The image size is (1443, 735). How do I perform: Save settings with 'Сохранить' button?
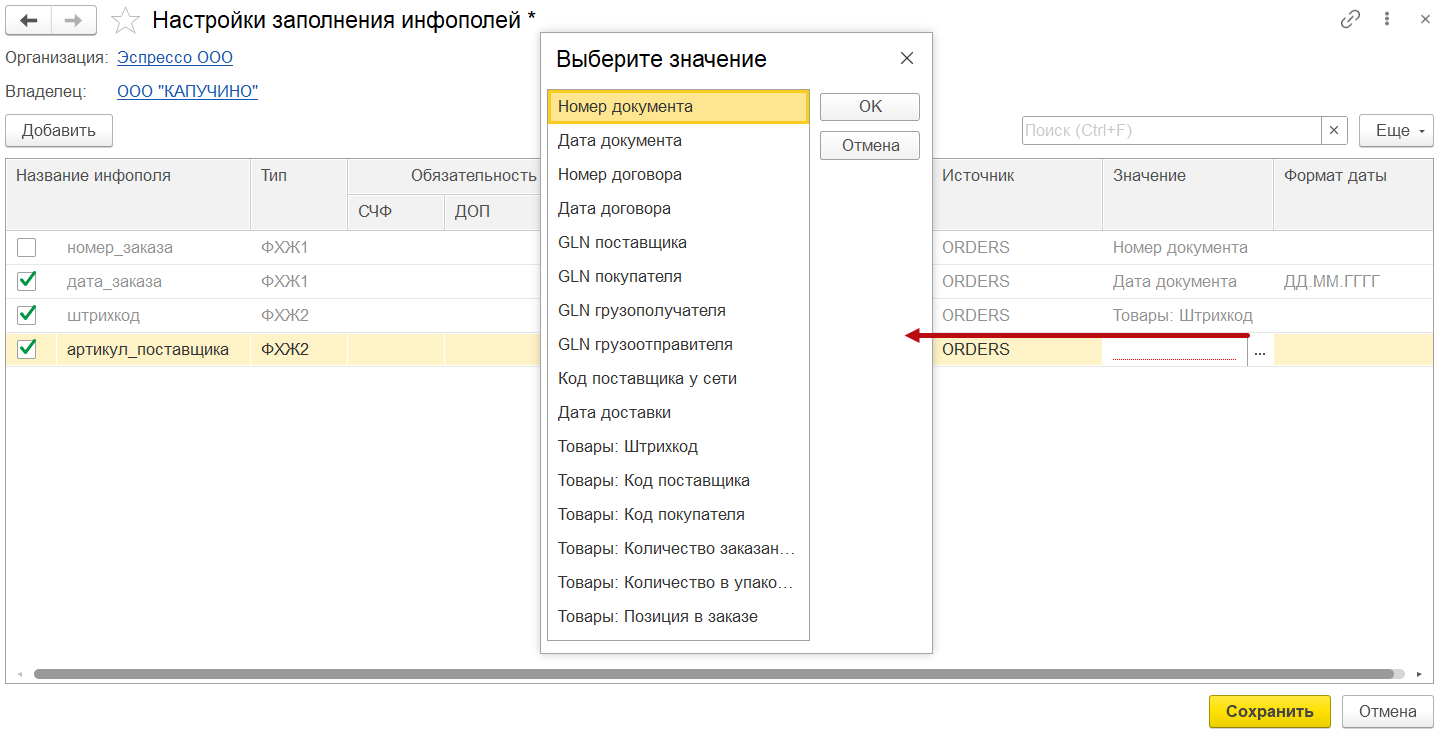point(1269,712)
